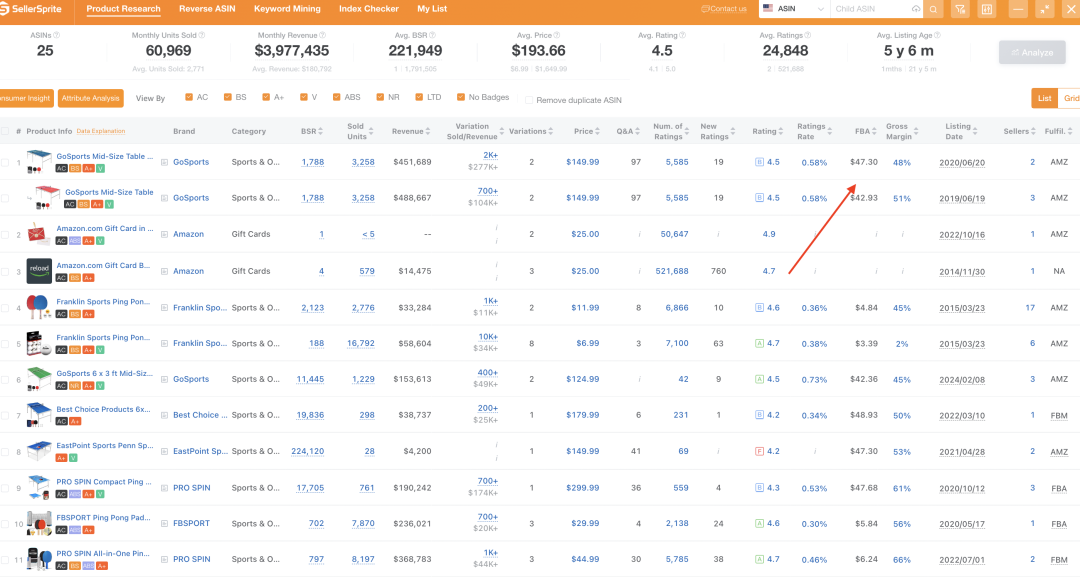Toggle the AC badge filter checkbox
The height and width of the screenshot is (580, 1080).
189,97
